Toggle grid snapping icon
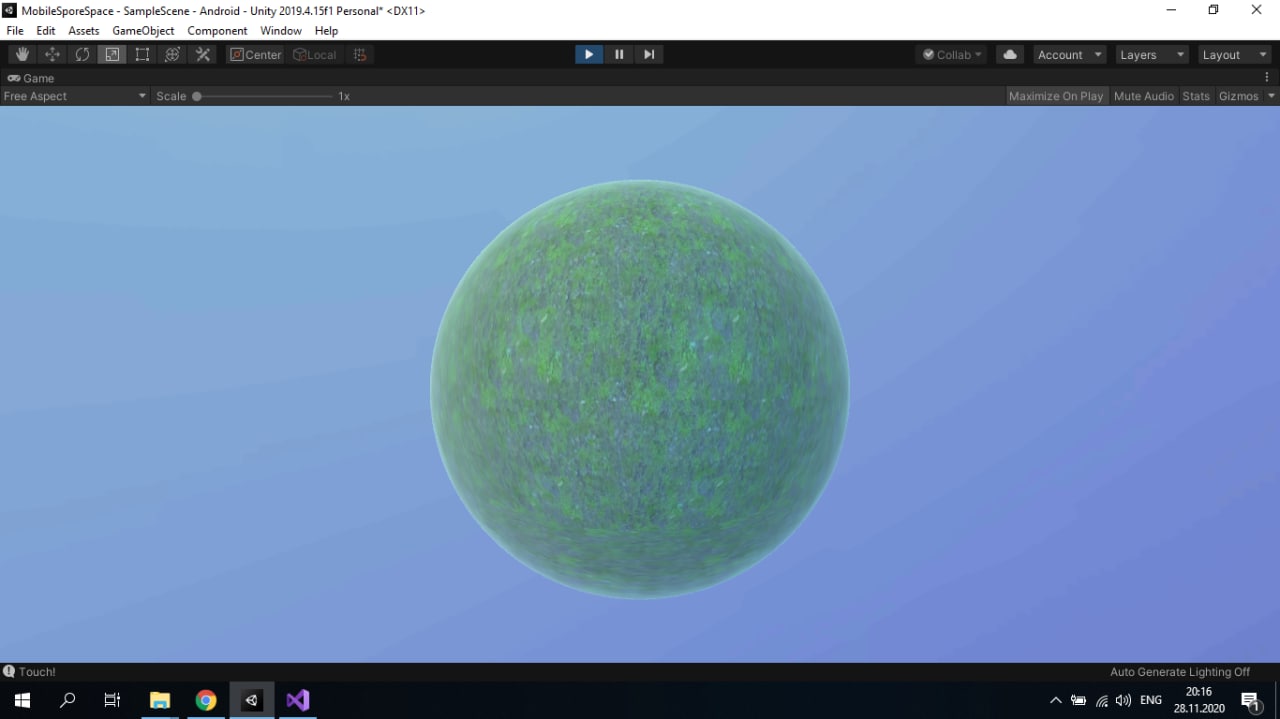 tap(360, 55)
